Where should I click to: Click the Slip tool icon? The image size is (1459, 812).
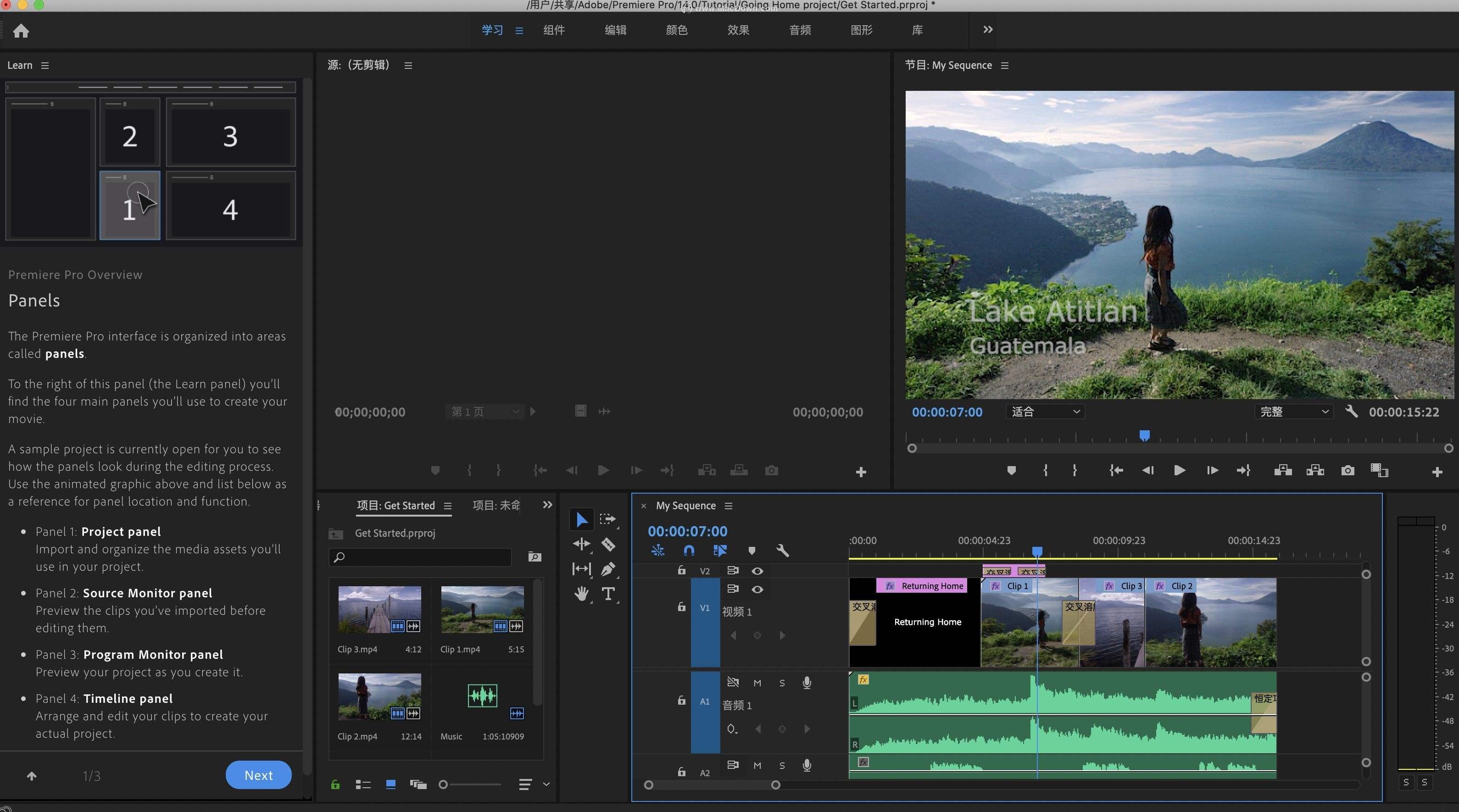point(580,568)
